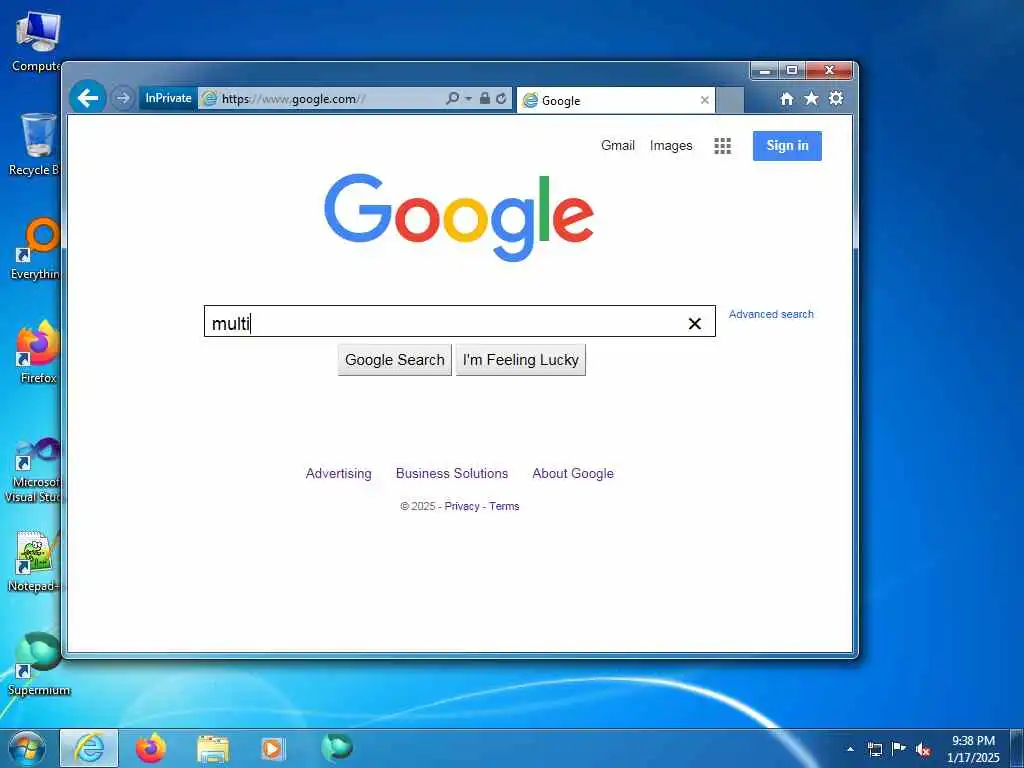The image size is (1024, 768).
Task: Go to the Home page icon
Action: [x=787, y=99]
